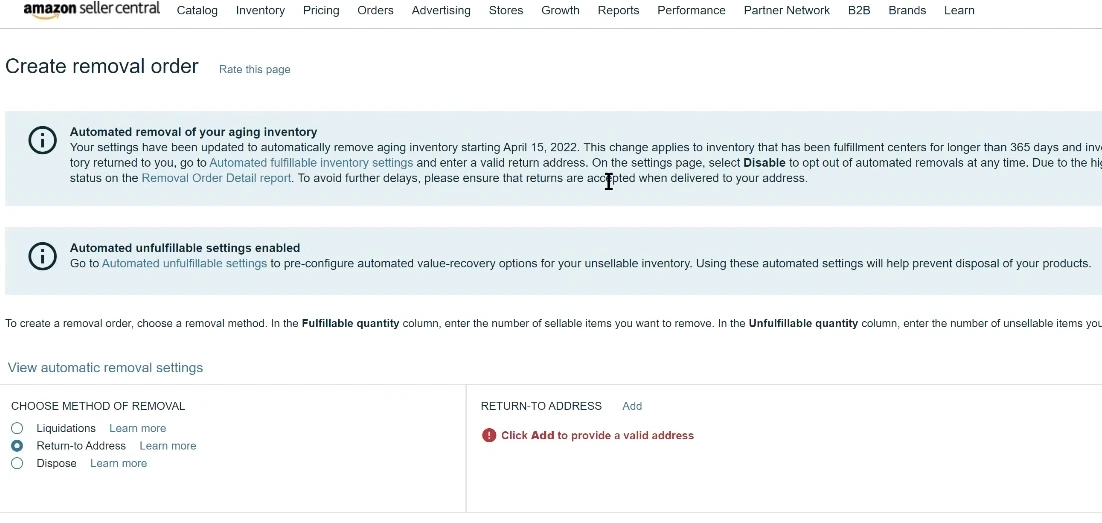The height and width of the screenshot is (523, 1102).
Task: Click Learn more next to Dispose
Action: click(119, 463)
